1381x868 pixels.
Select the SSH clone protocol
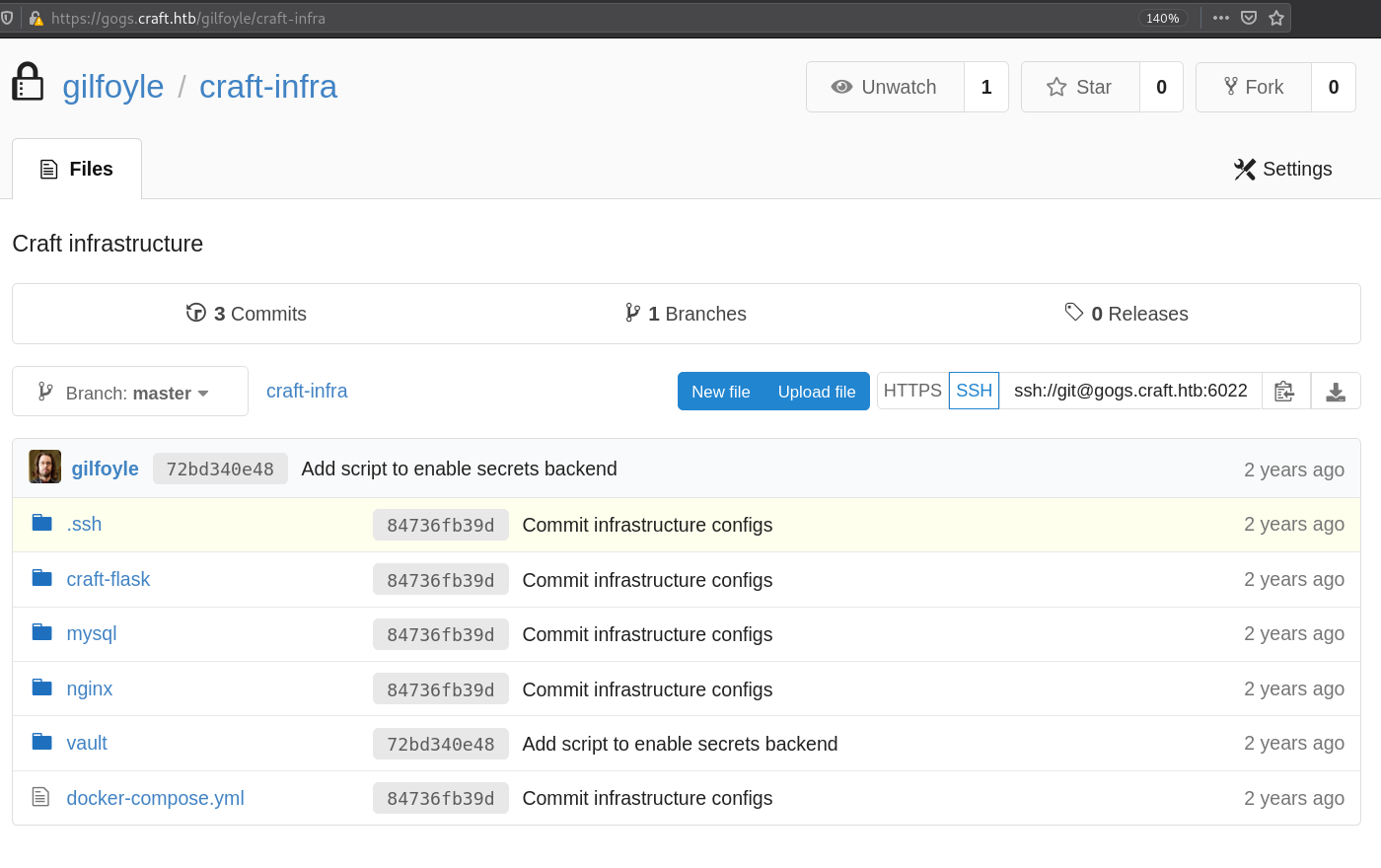click(974, 391)
